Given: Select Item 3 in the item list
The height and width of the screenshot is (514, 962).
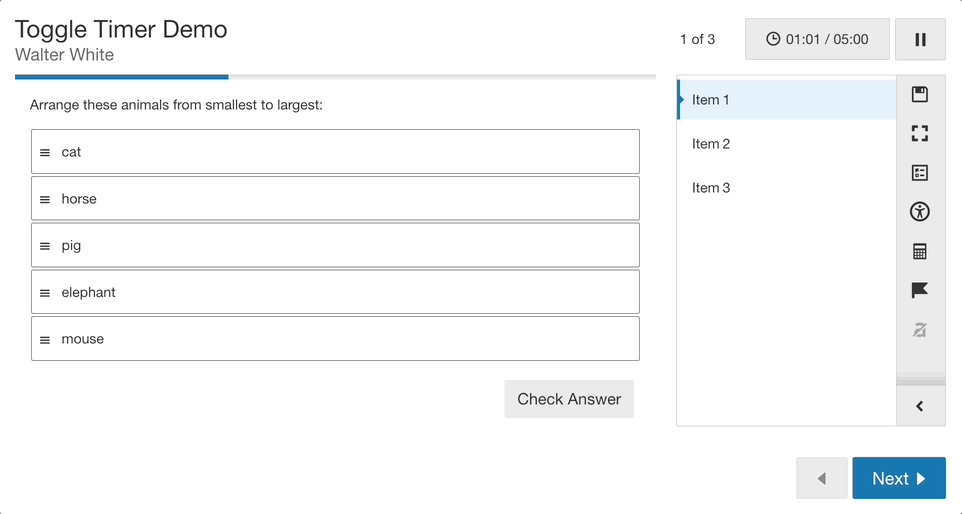Looking at the screenshot, I should point(787,188).
